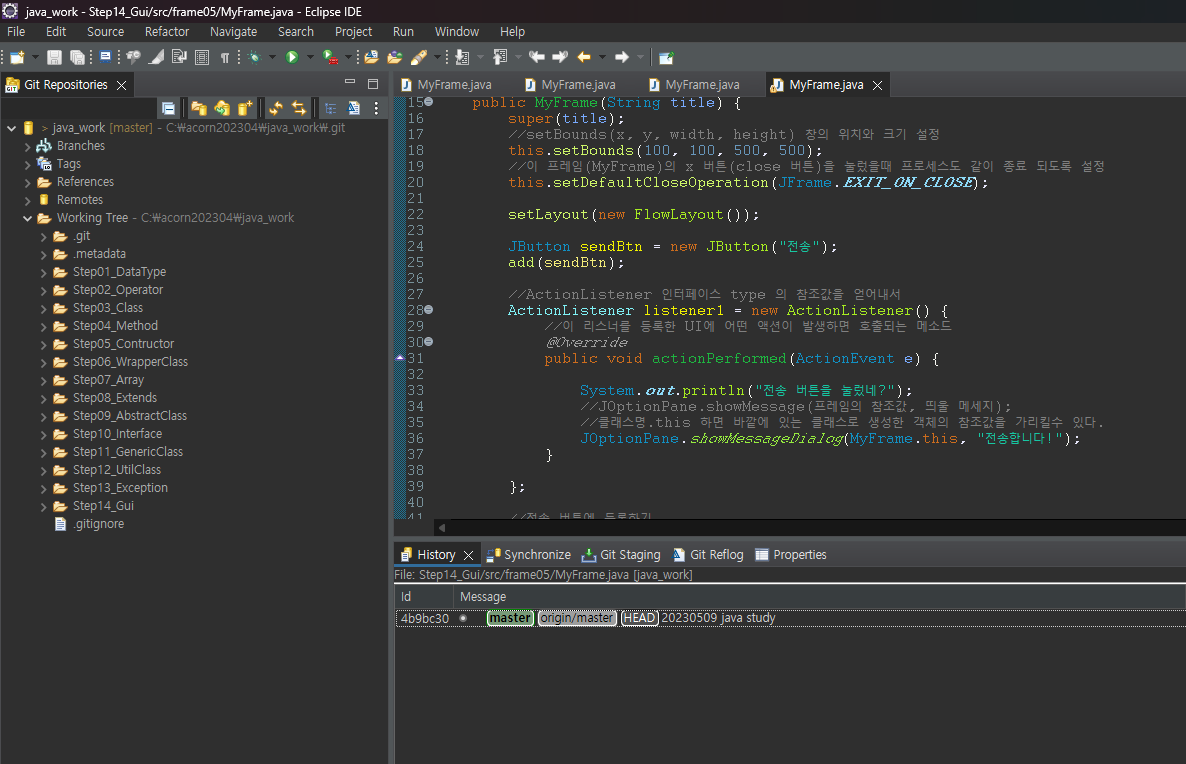Click the Run button in the toolbar

292,58
